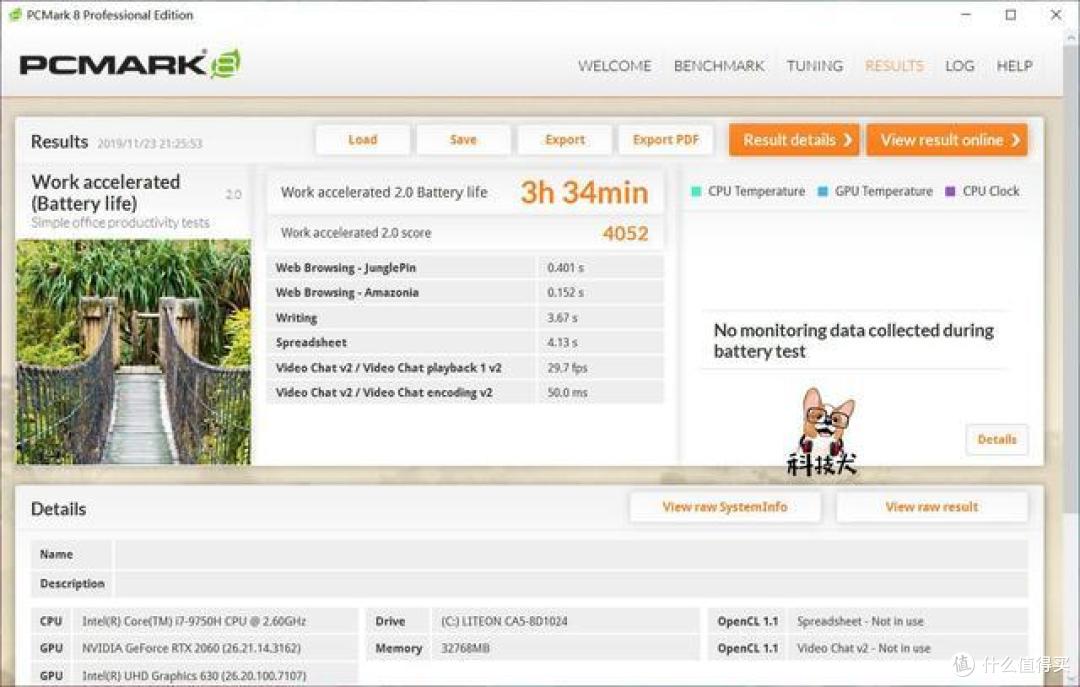Click the 4052 score value
This screenshot has height=687, width=1080.
click(x=625, y=234)
